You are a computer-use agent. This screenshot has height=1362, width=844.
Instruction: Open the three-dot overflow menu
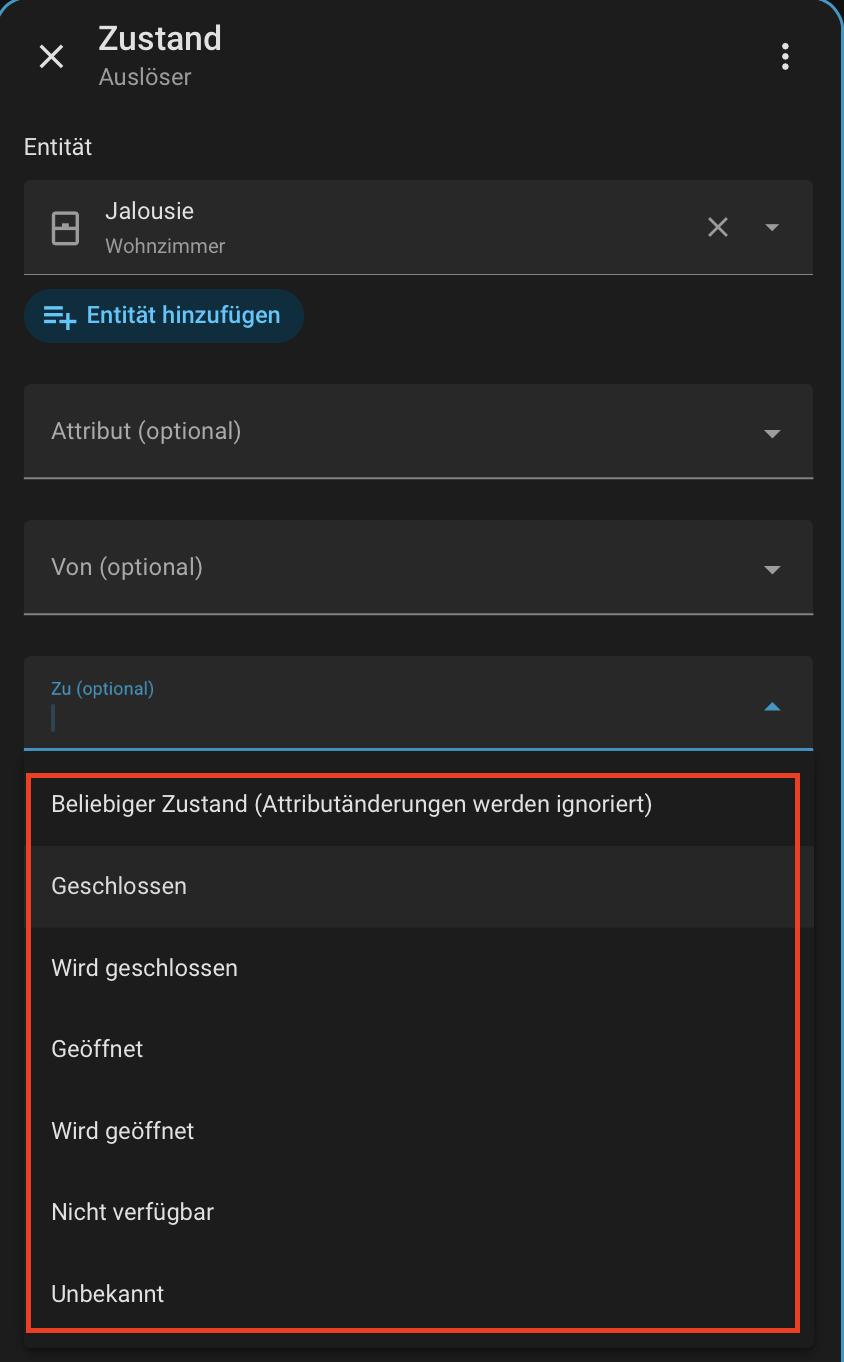coord(785,57)
